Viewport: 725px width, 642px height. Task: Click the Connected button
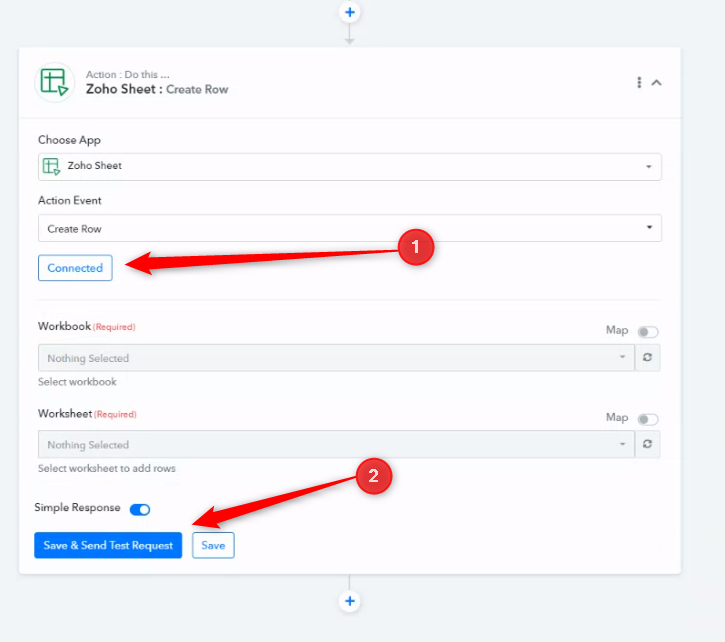(75, 268)
